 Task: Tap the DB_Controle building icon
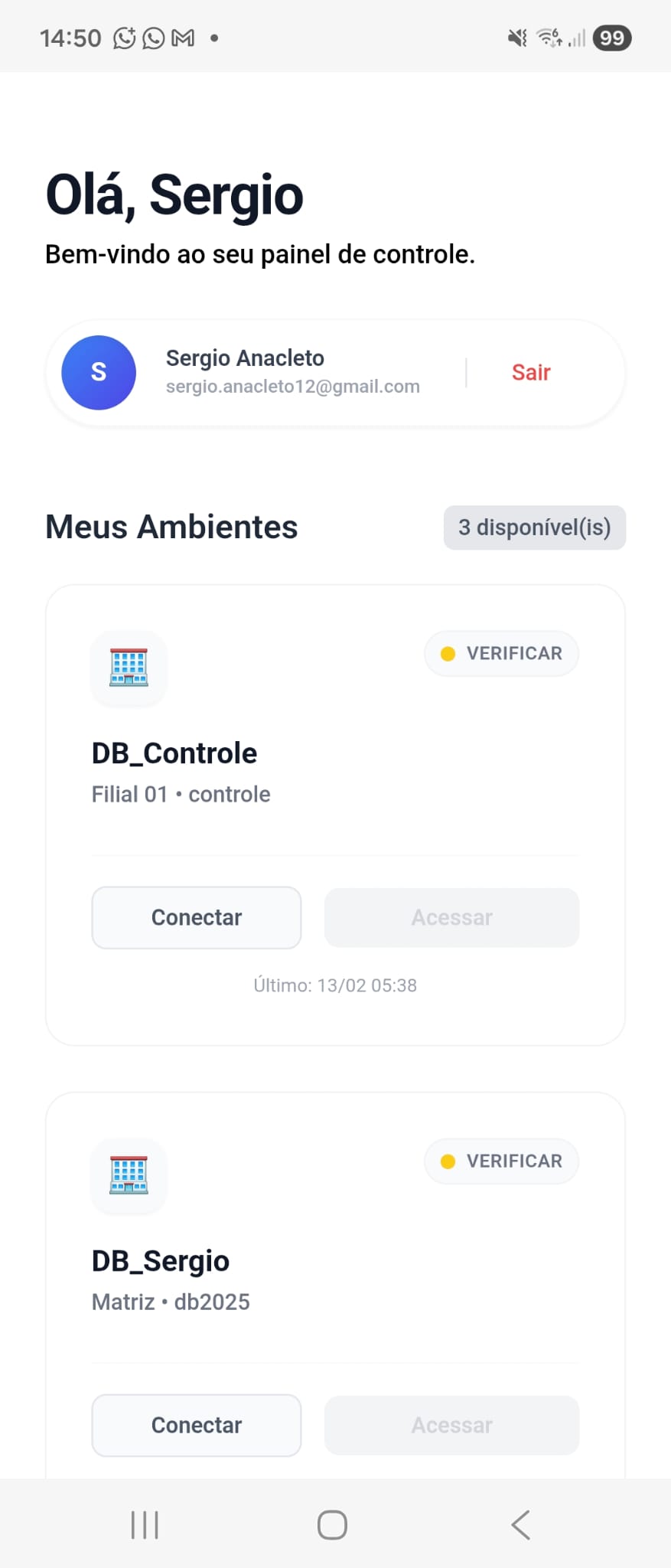pyautogui.click(x=129, y=668)
